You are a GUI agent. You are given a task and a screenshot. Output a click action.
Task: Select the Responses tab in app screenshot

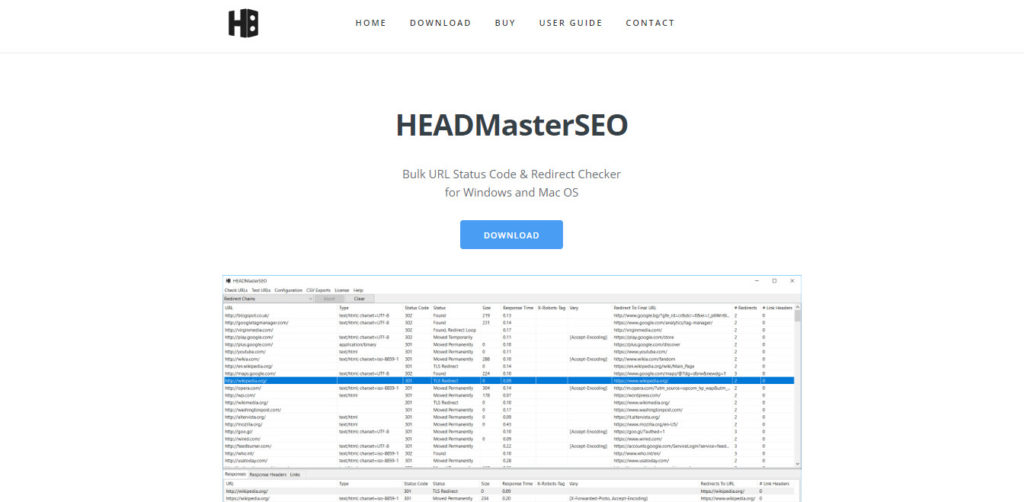[236, 475]
